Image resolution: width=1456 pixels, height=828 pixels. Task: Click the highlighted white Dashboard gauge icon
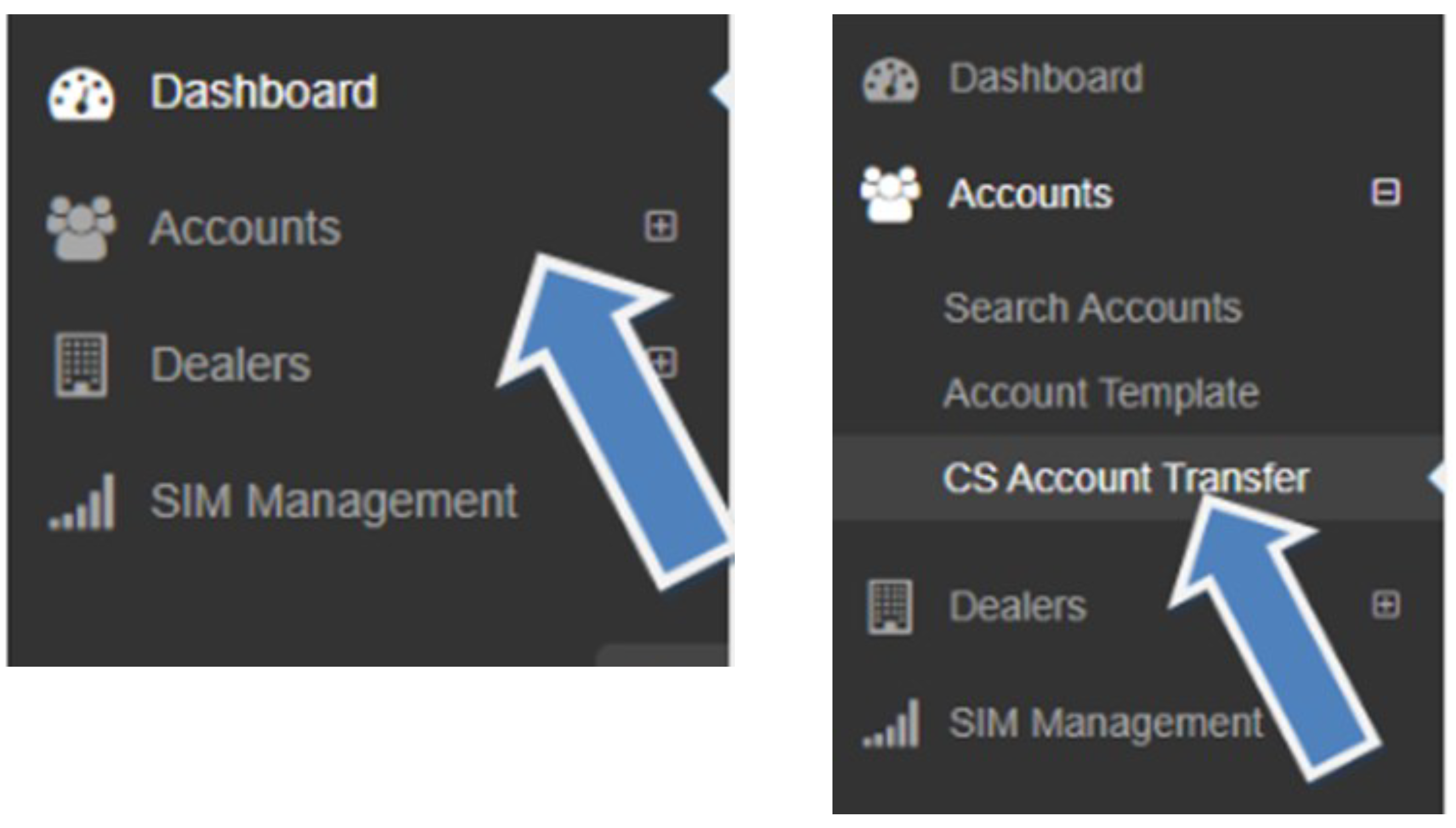(81, 95)
